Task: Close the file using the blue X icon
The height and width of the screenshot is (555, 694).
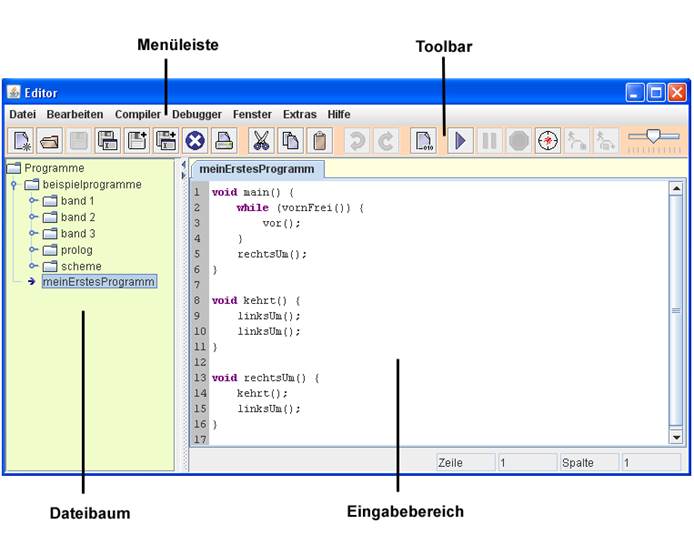Action: (195, 141)
